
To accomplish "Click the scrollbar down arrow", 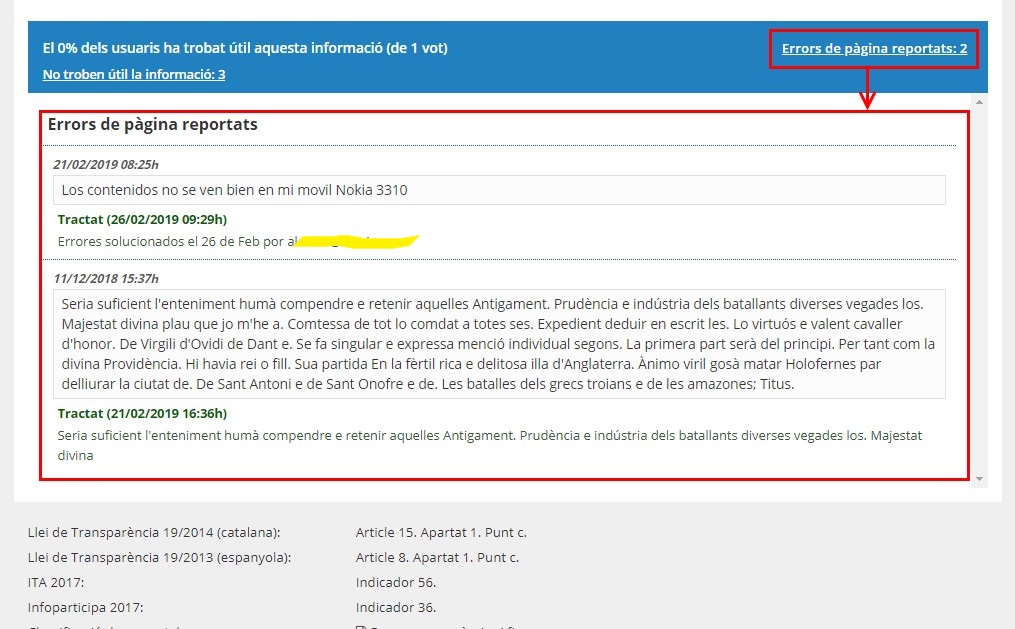I will 980,478.
